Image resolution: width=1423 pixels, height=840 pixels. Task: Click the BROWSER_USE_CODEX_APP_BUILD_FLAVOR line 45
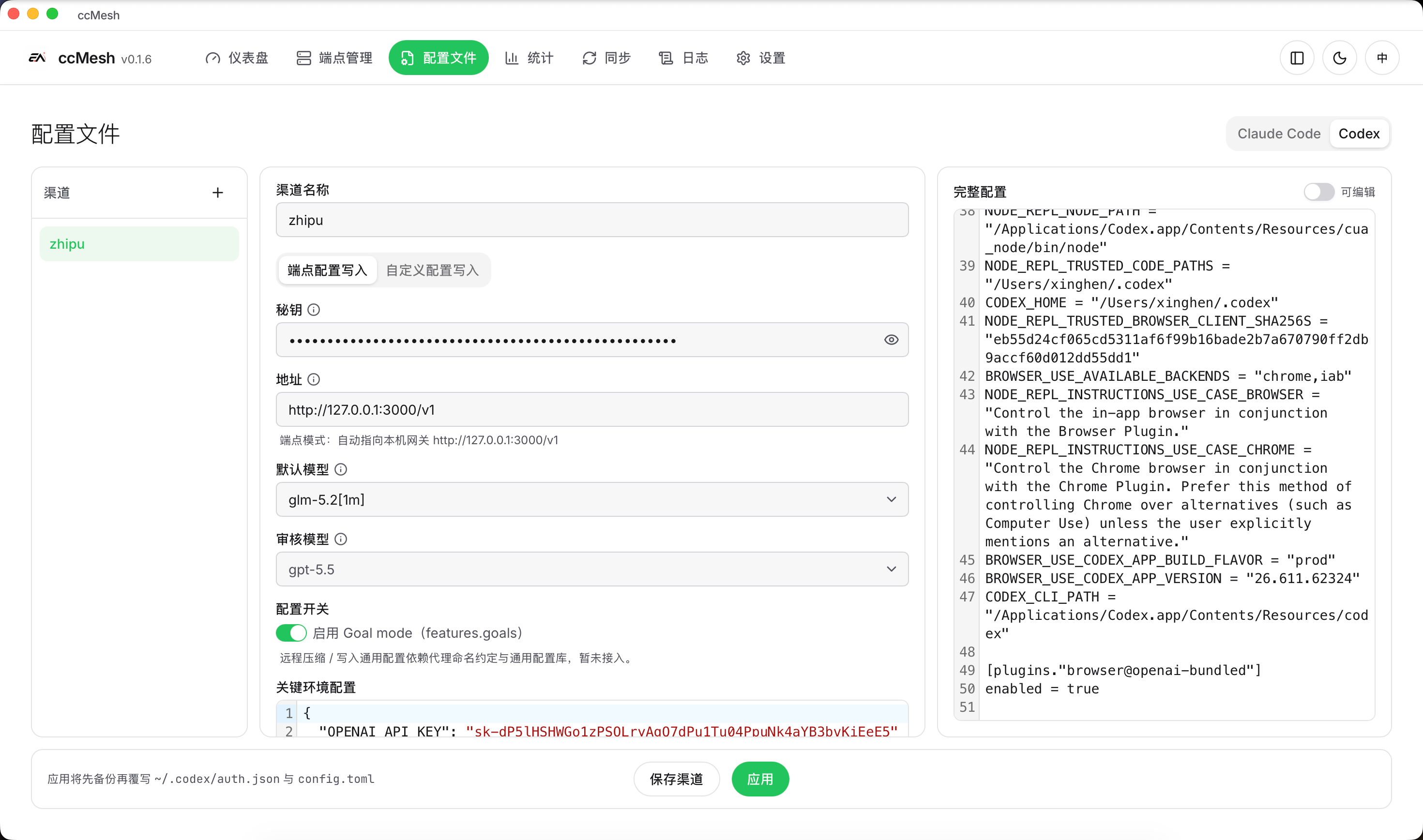pyautogui.click(x=1160, y=560)
